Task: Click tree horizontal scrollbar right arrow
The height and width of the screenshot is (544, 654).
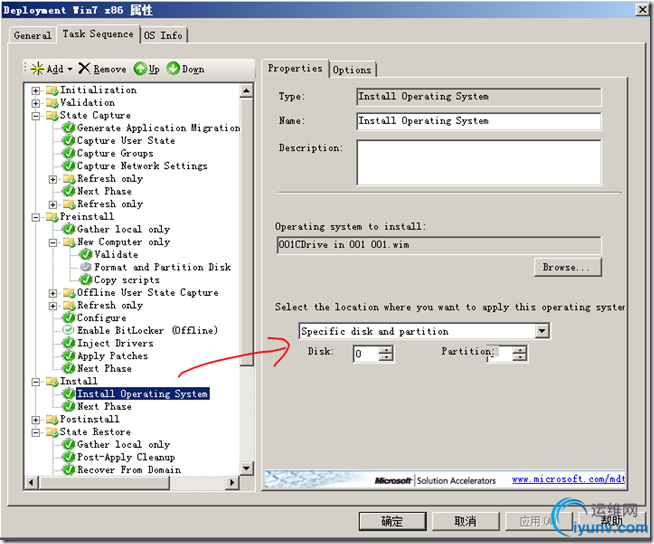Action: [x=232, y=483]
